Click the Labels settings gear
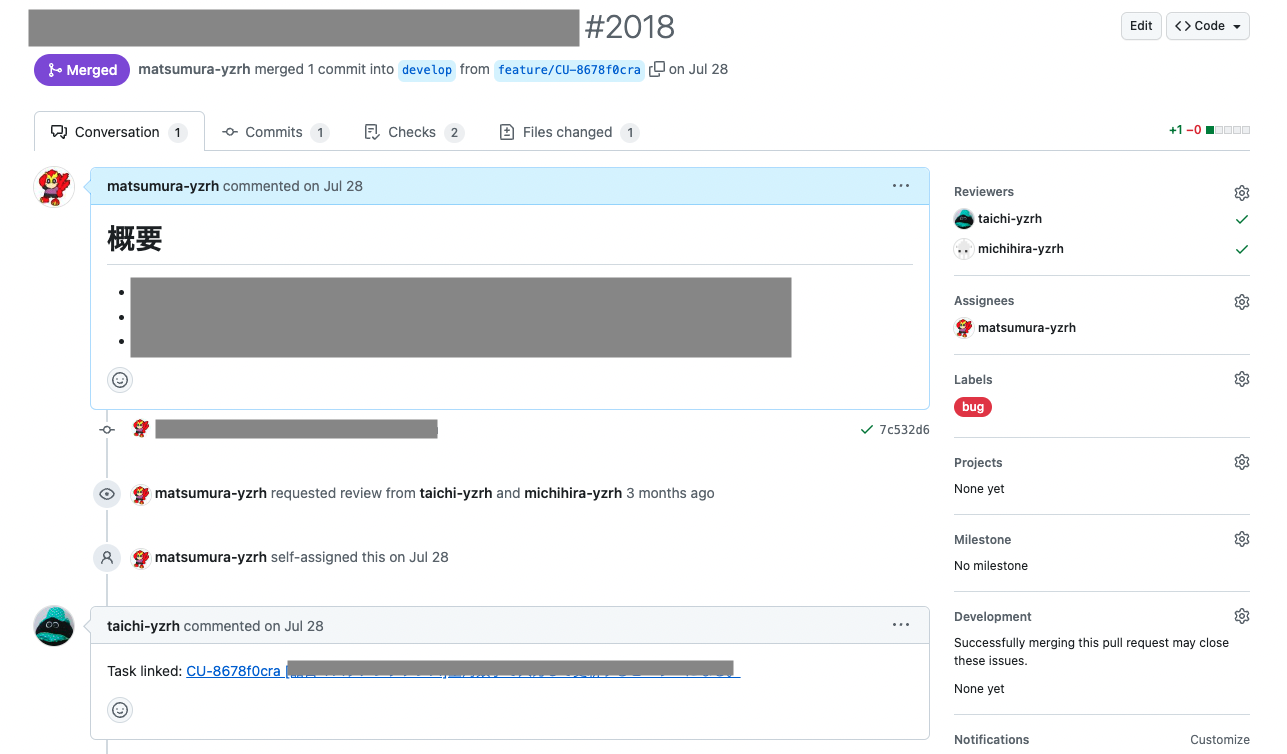 [x=1241, y=378]
